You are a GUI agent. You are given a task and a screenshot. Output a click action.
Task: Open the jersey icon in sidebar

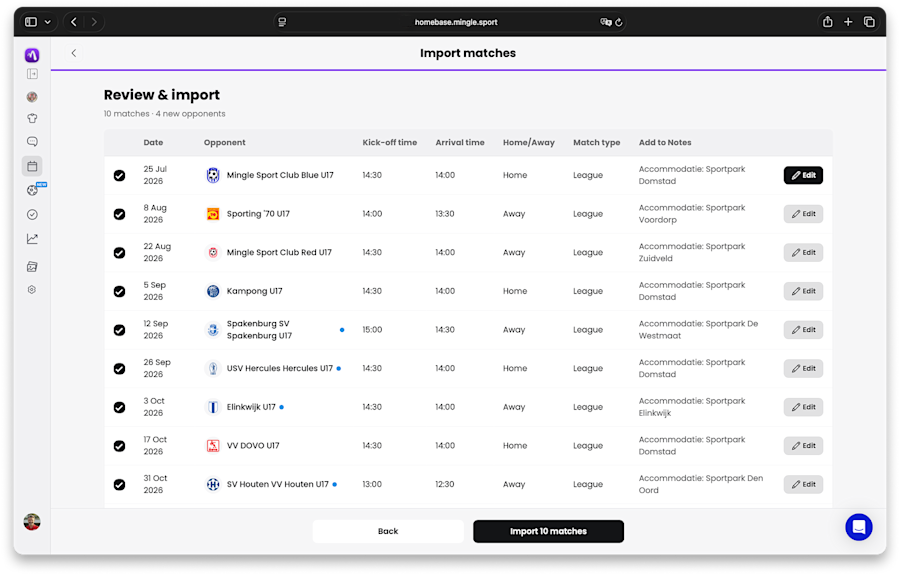point(32,118)
